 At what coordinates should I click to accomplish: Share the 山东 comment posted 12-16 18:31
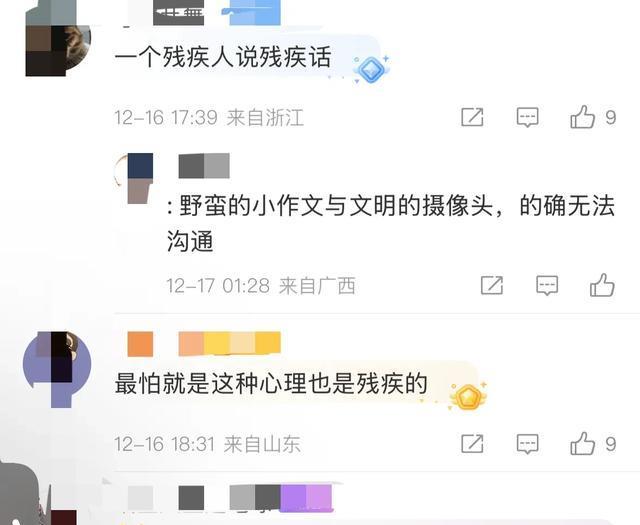pyautogui.click(x=472, y=444)
